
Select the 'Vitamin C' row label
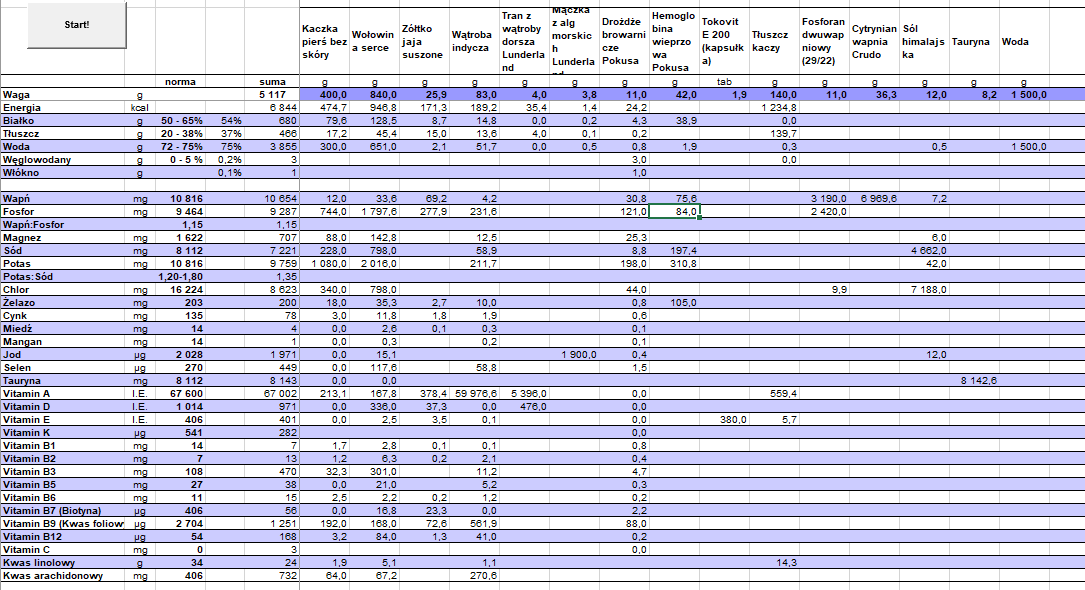26,550
